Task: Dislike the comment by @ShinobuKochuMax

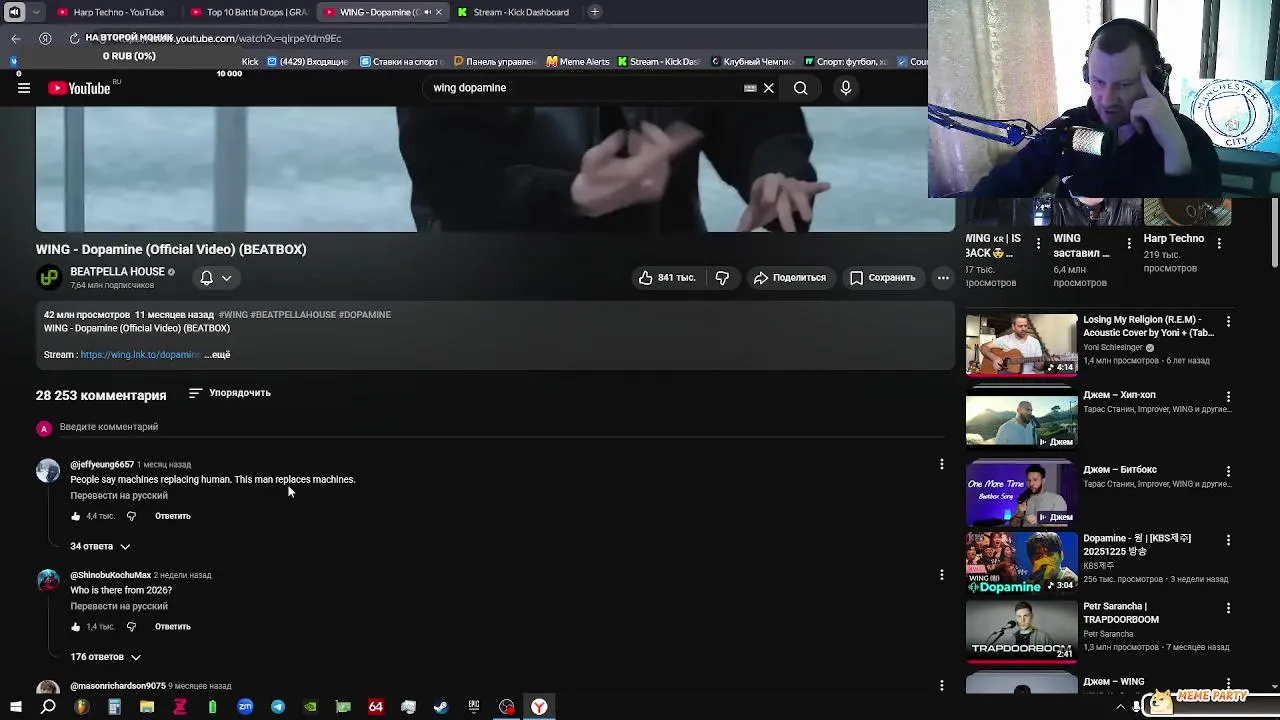Action: [x=131, y=627]
